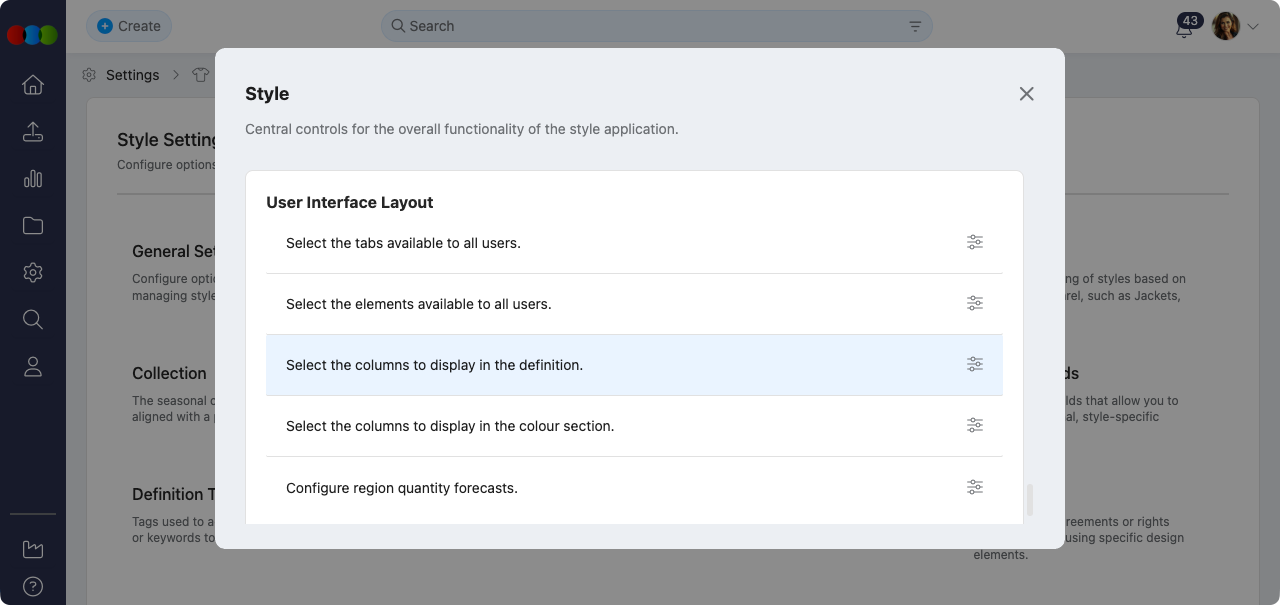Open the filter icon inside the search bar
Viewport: 1280px width, 605px height.
[914, 26]
